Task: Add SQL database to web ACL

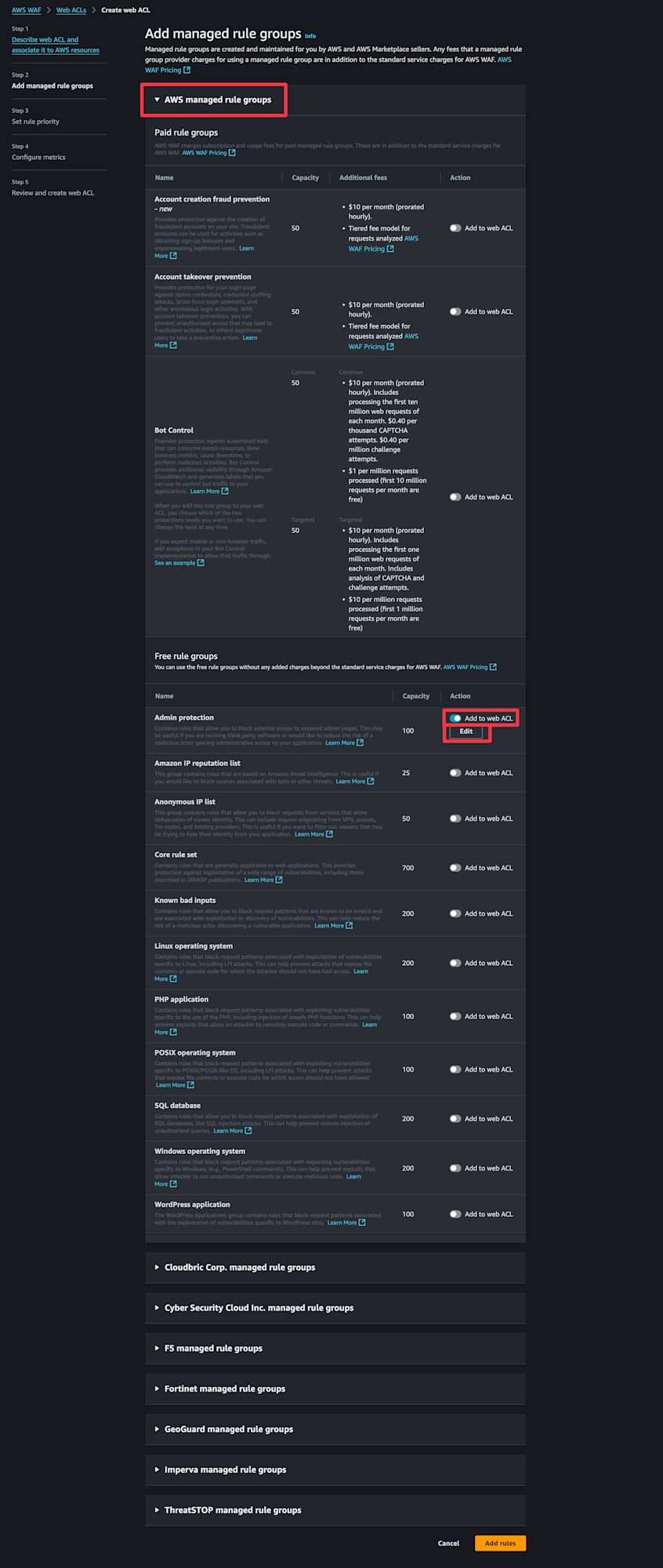Action: (455, 1119)
